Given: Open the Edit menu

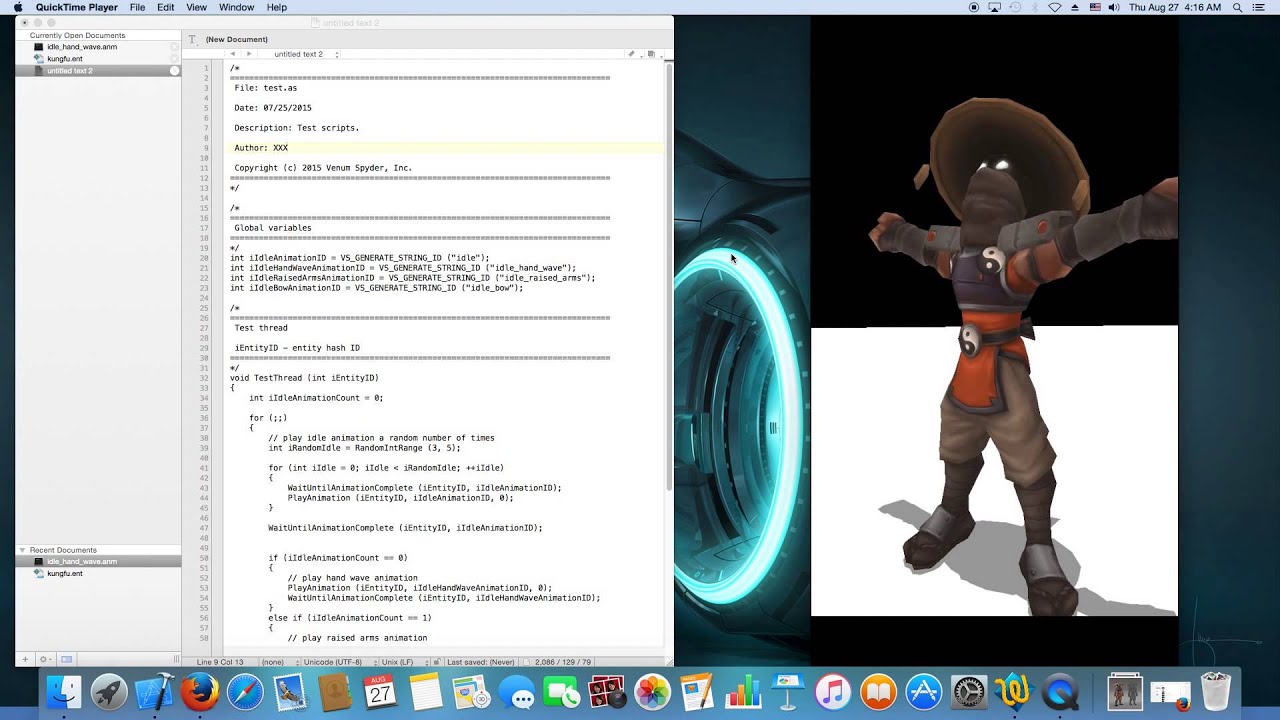Looking at the screenshot, I should click(x=166, y=7).
